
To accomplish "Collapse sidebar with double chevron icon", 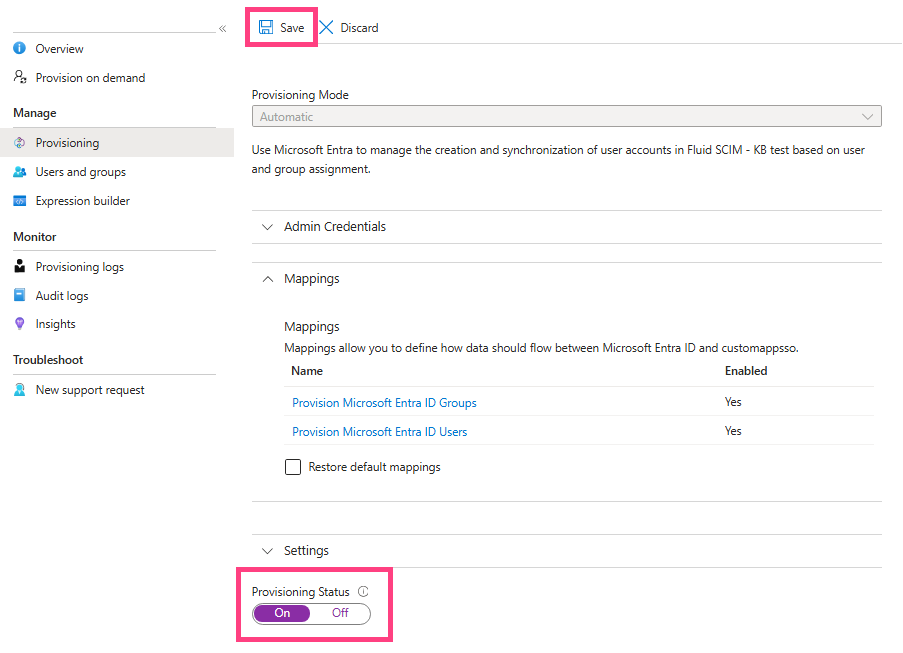I will 222,28.
